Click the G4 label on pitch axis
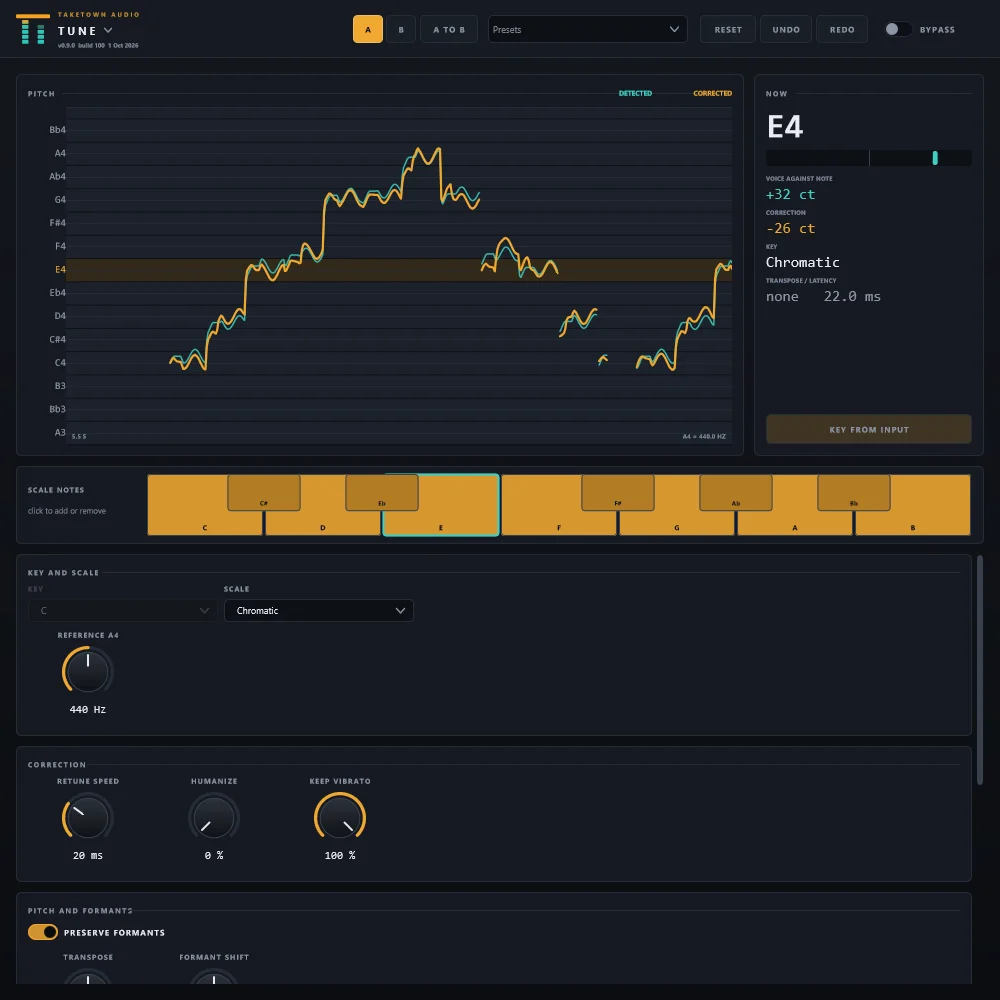 pos(60,200)
